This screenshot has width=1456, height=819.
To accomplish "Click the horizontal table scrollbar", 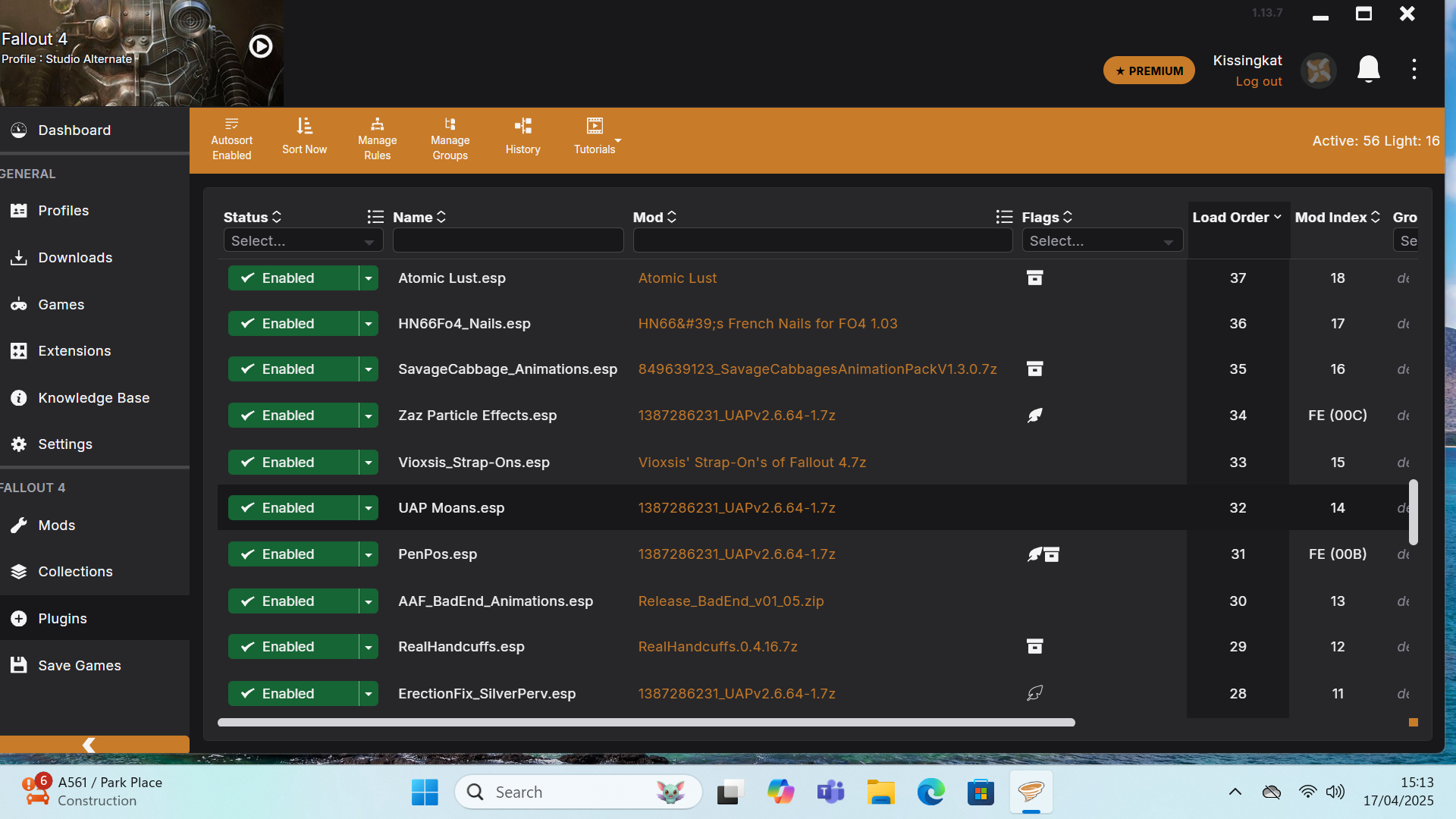I will (x=646, y=723).
